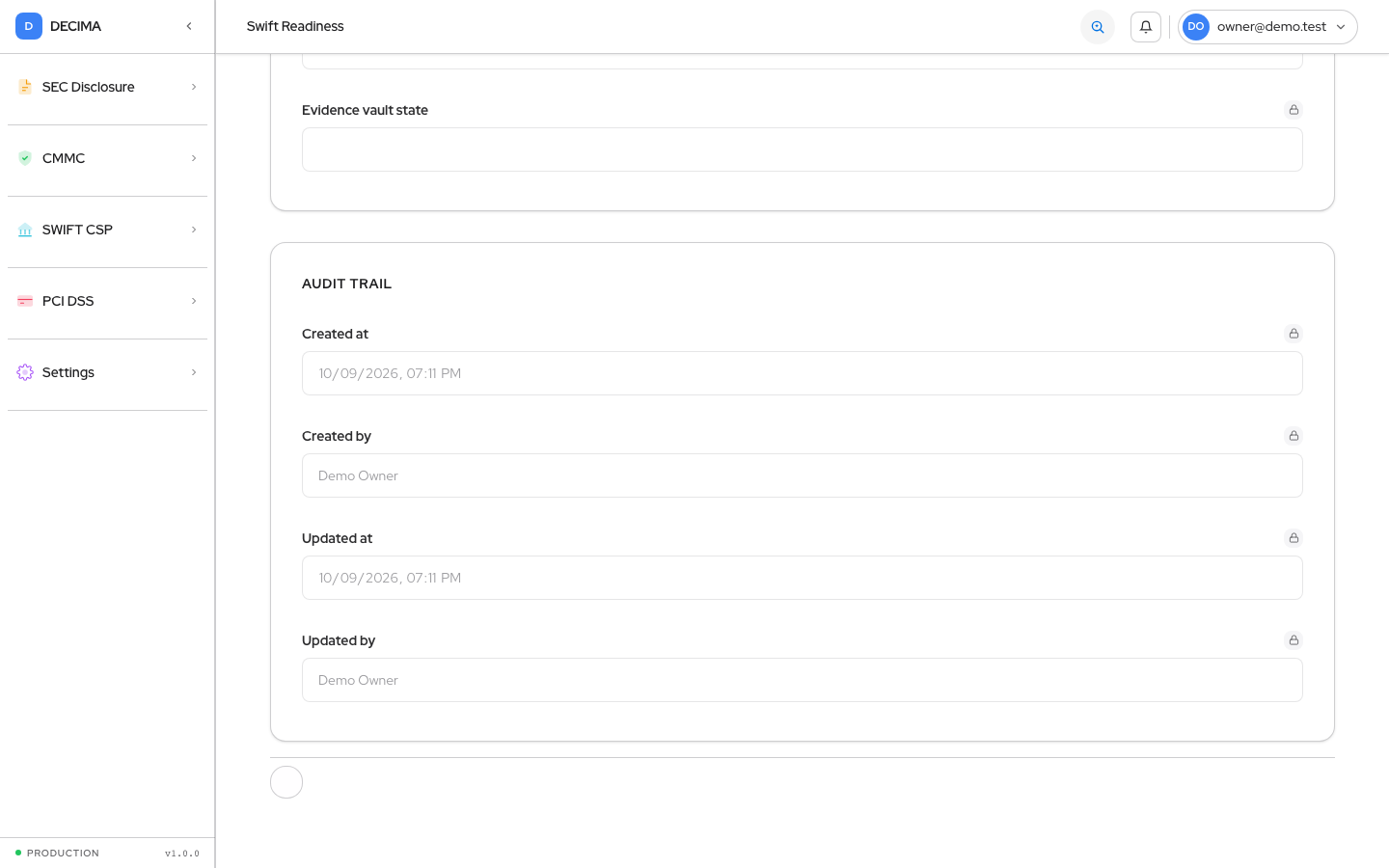Click the Settings gear icon

(25, 372)
